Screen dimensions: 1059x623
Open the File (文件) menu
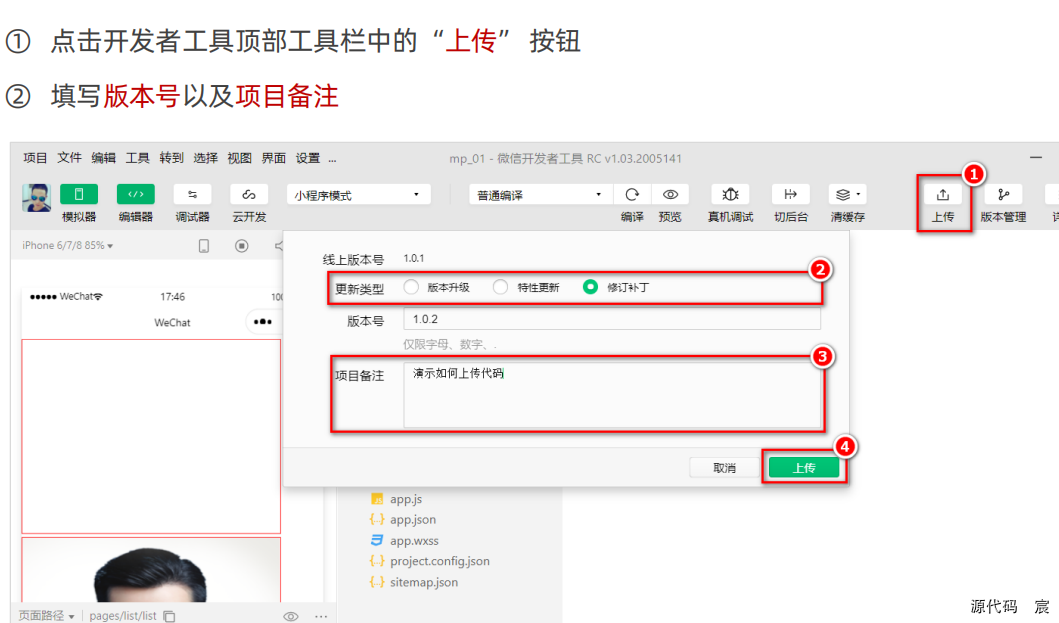click(70, 158)
